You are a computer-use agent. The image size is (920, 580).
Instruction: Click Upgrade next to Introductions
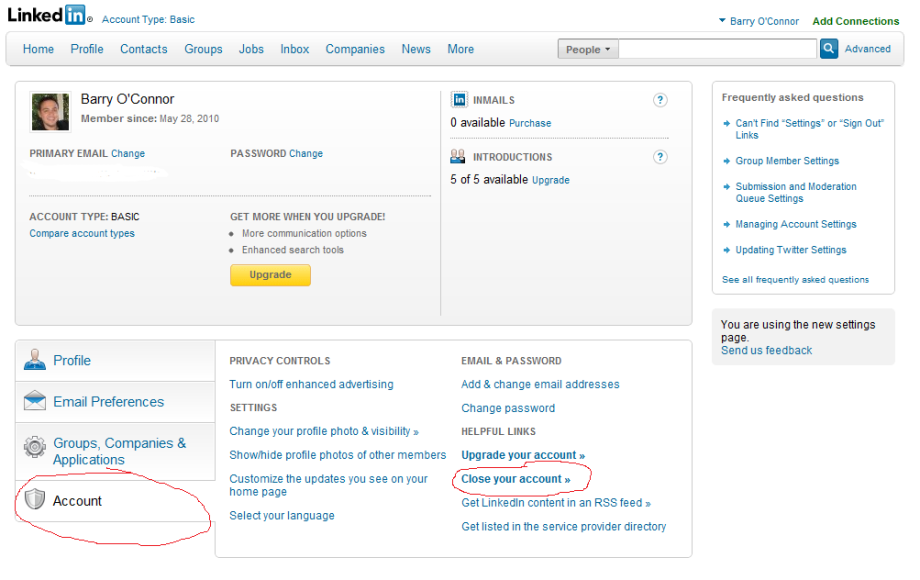pyautogui.click(x=550, y=180)
